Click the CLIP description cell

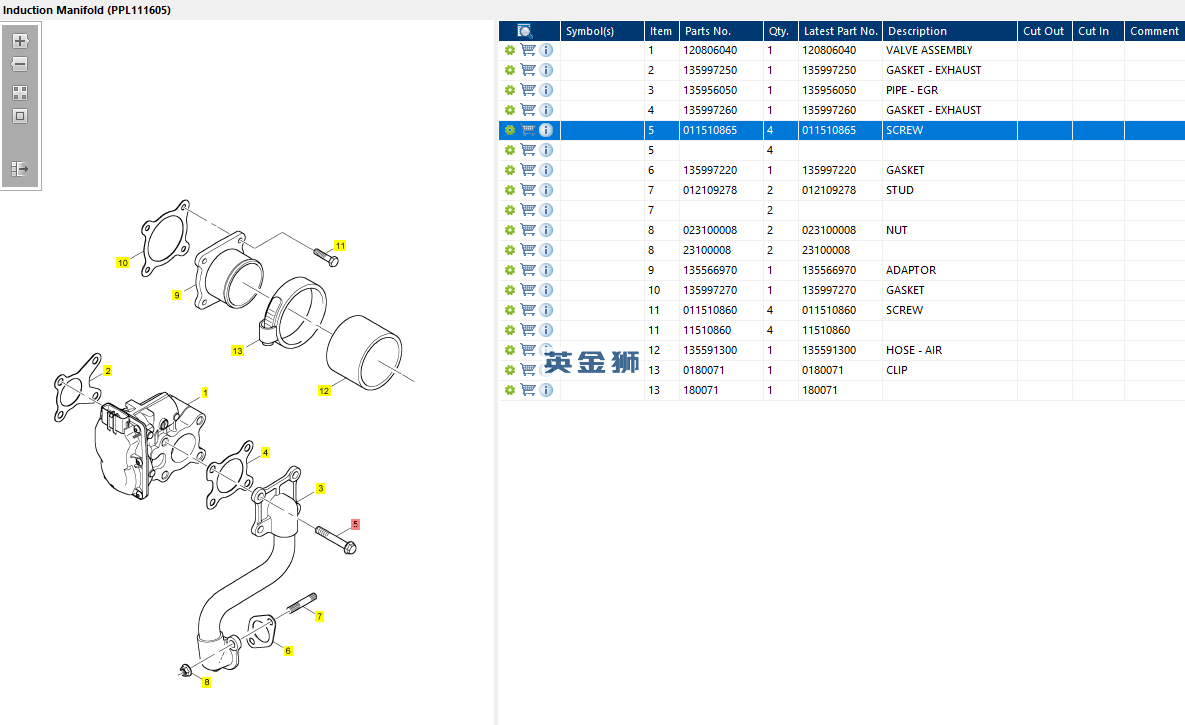[x=949, y=370]
